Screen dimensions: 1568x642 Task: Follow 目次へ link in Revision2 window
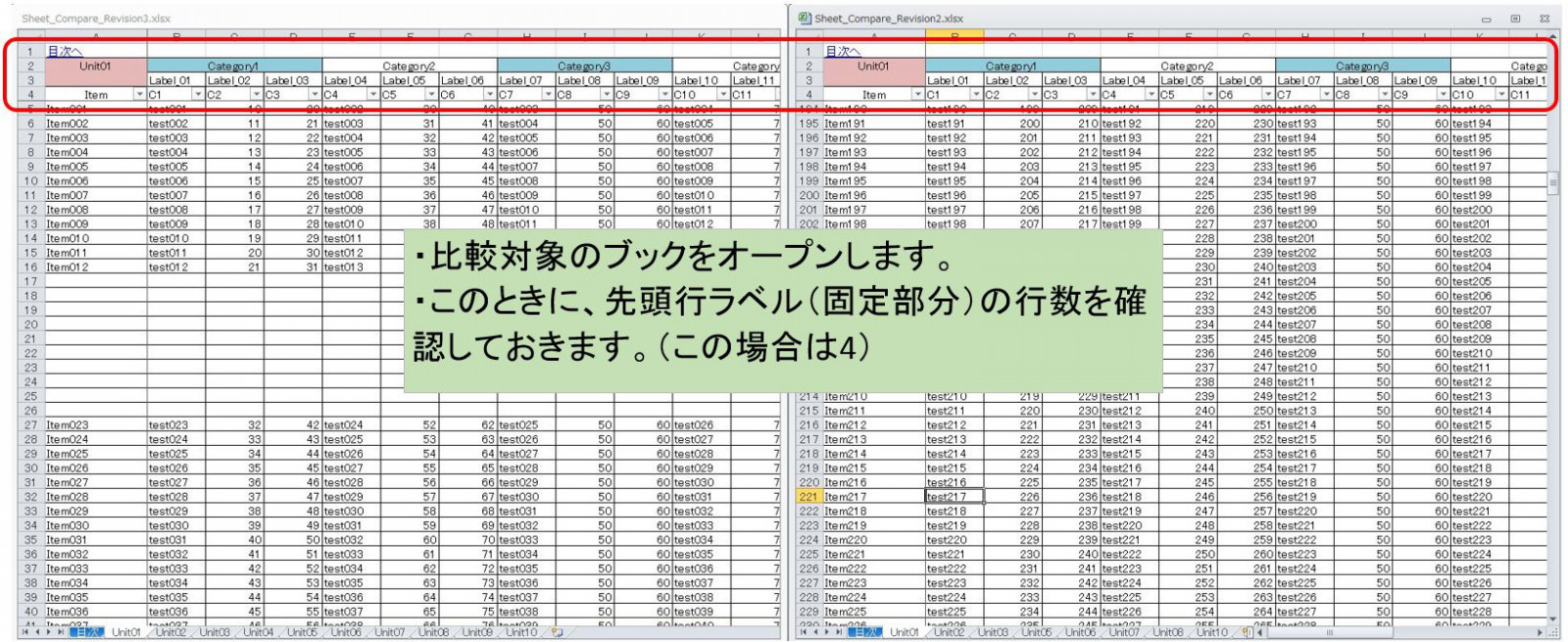click(x=843, y=51)
